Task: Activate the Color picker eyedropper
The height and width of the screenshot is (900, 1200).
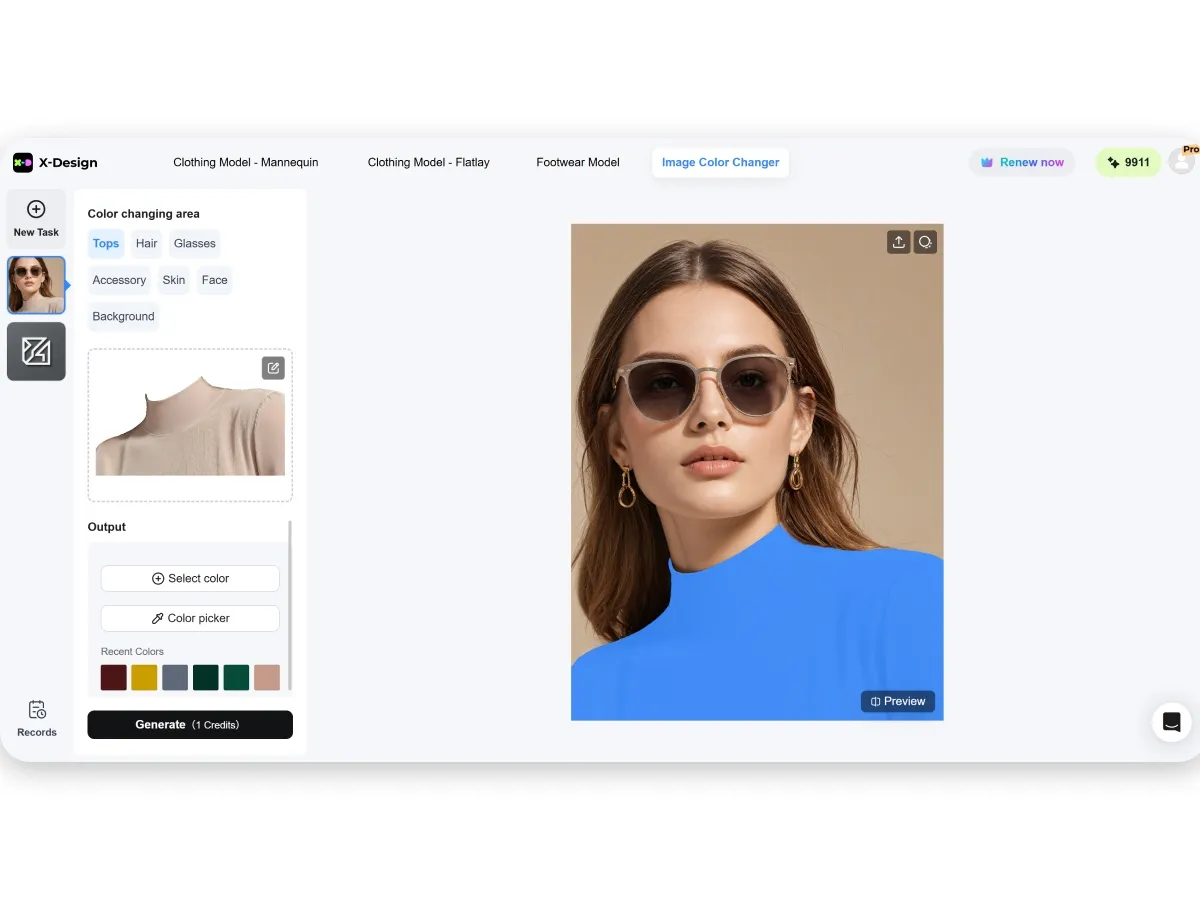Action: click(190, 618)
